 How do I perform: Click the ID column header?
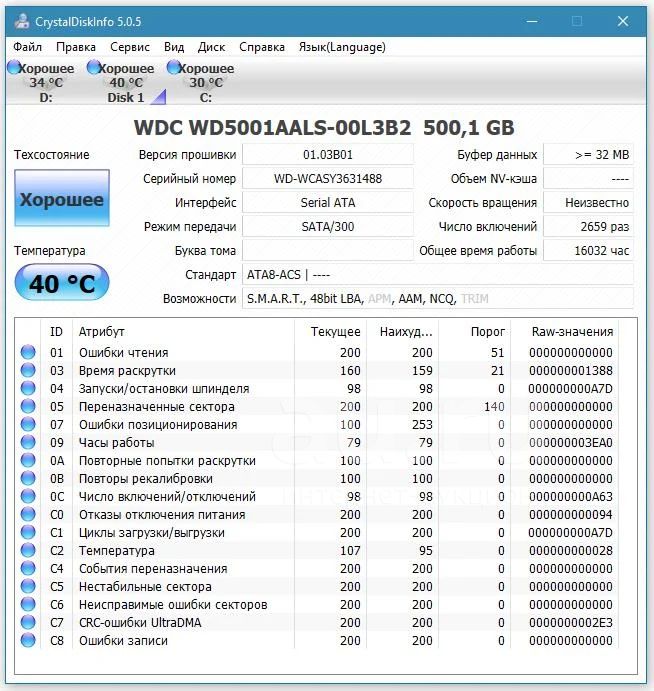click(56, 331)
